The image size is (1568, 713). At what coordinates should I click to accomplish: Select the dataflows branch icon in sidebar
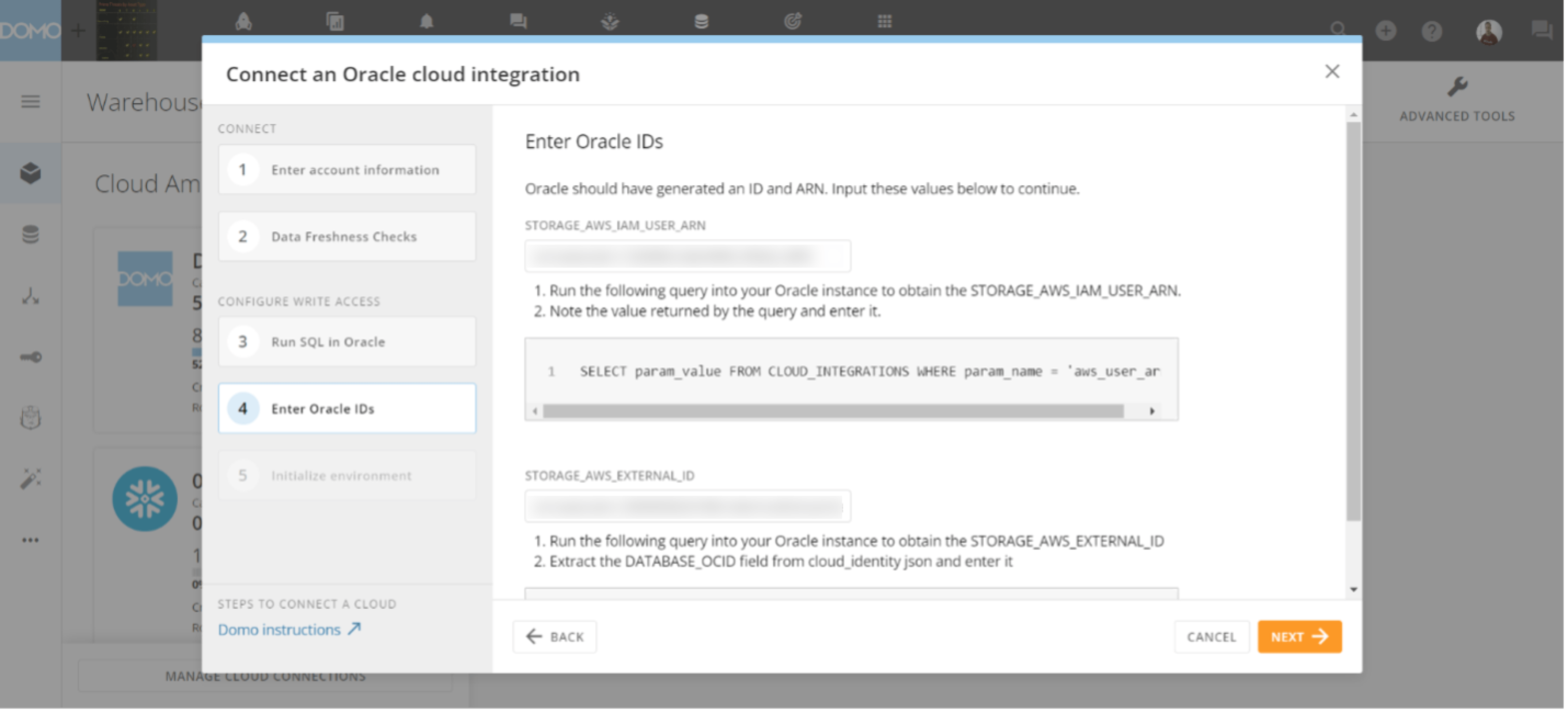[30, 297]
